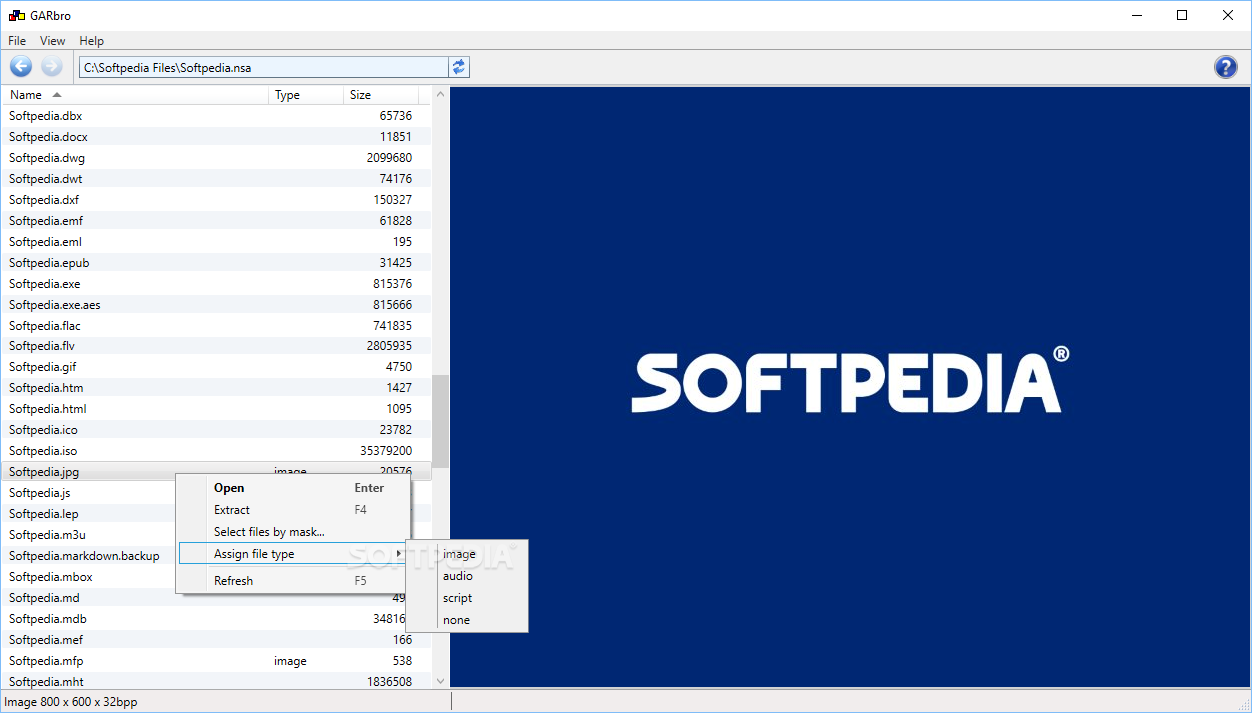Open the blue help question mark icon
1252x713 pixels.
1226,67
